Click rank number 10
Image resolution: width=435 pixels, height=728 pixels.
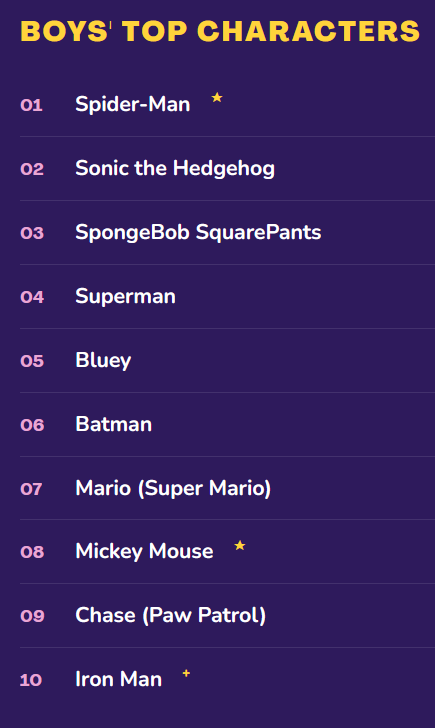[x=31, y=680]
